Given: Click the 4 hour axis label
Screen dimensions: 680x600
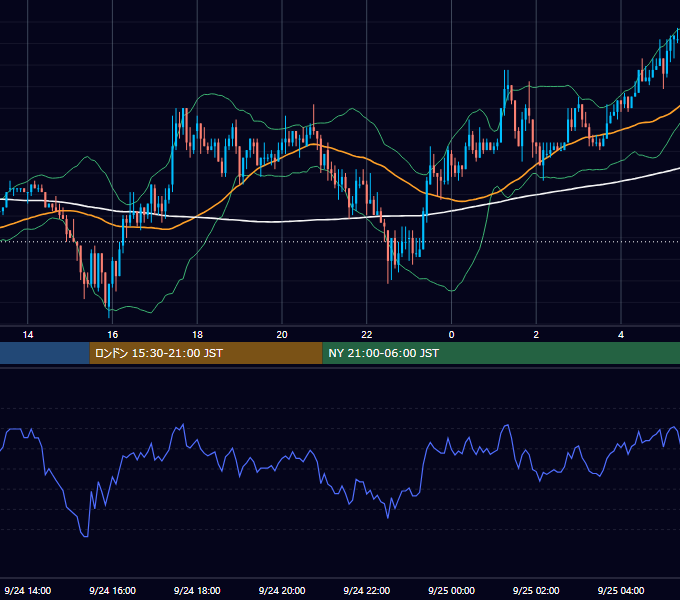Looking at the screenshot, I should 621,335.
